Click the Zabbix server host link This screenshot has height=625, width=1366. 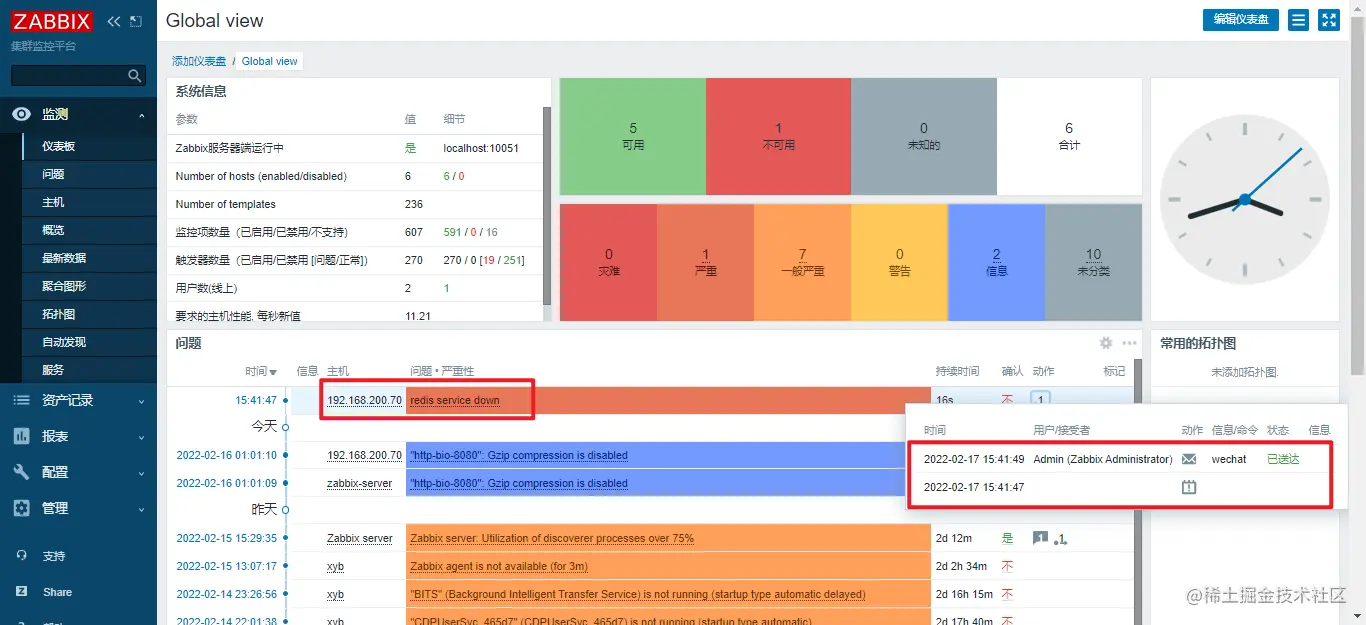click(x=360, y=538)
